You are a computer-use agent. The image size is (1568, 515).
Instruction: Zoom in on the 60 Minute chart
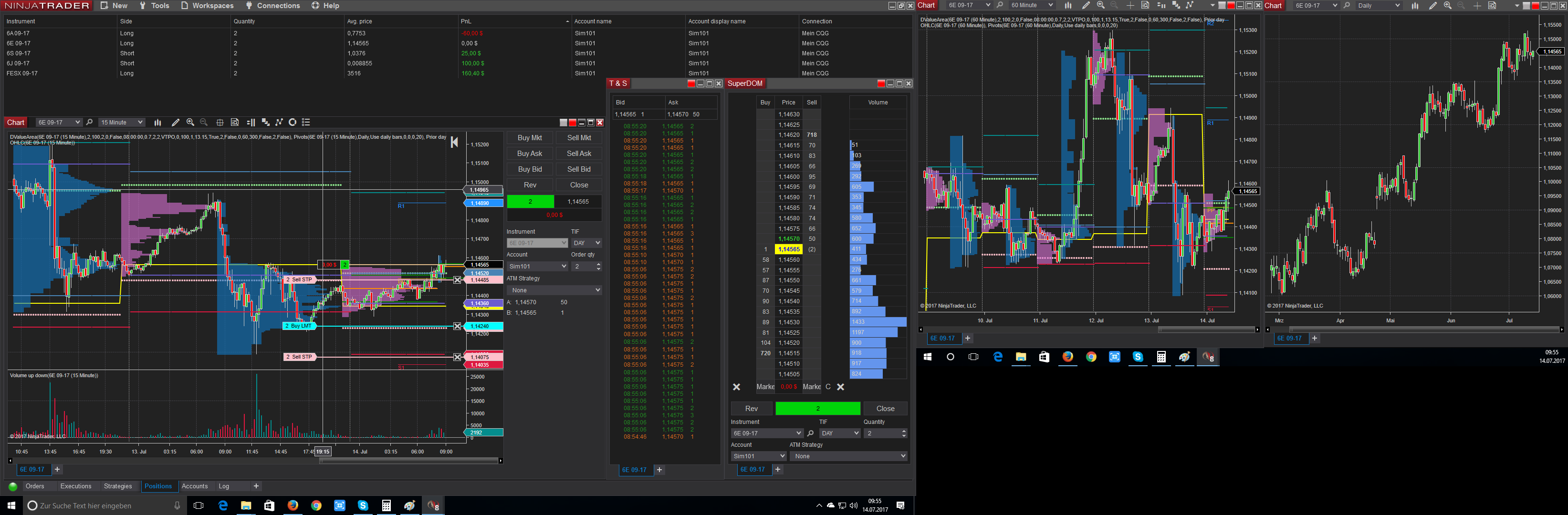click(1100, 5)
